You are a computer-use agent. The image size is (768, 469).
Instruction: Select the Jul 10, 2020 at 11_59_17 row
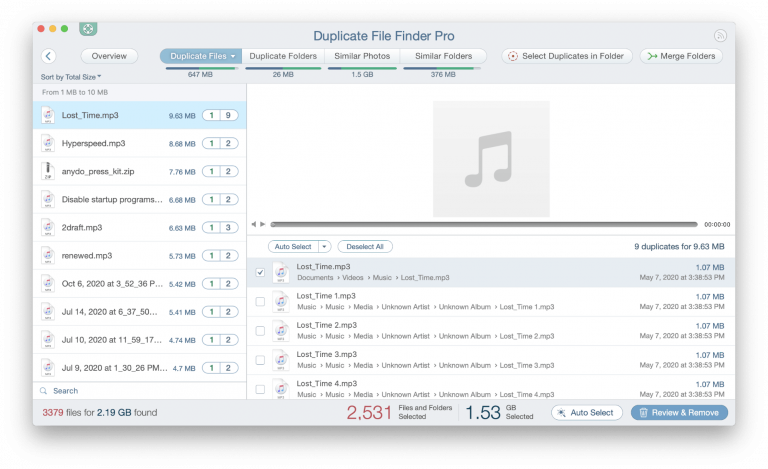[x=140, y=340]
